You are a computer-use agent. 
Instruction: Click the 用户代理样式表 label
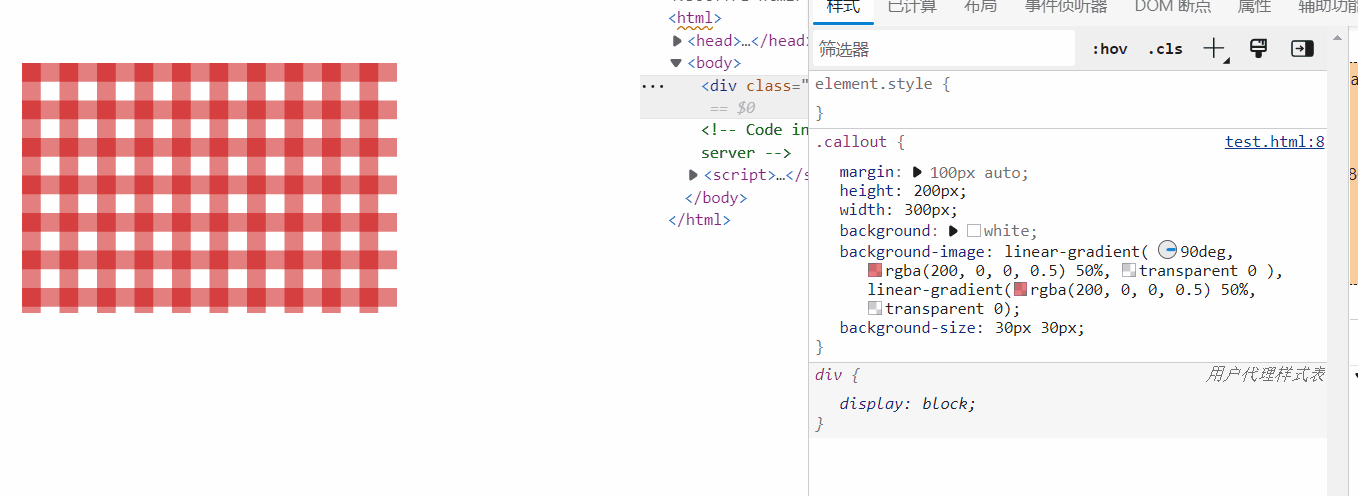[x=1265, y=374]
